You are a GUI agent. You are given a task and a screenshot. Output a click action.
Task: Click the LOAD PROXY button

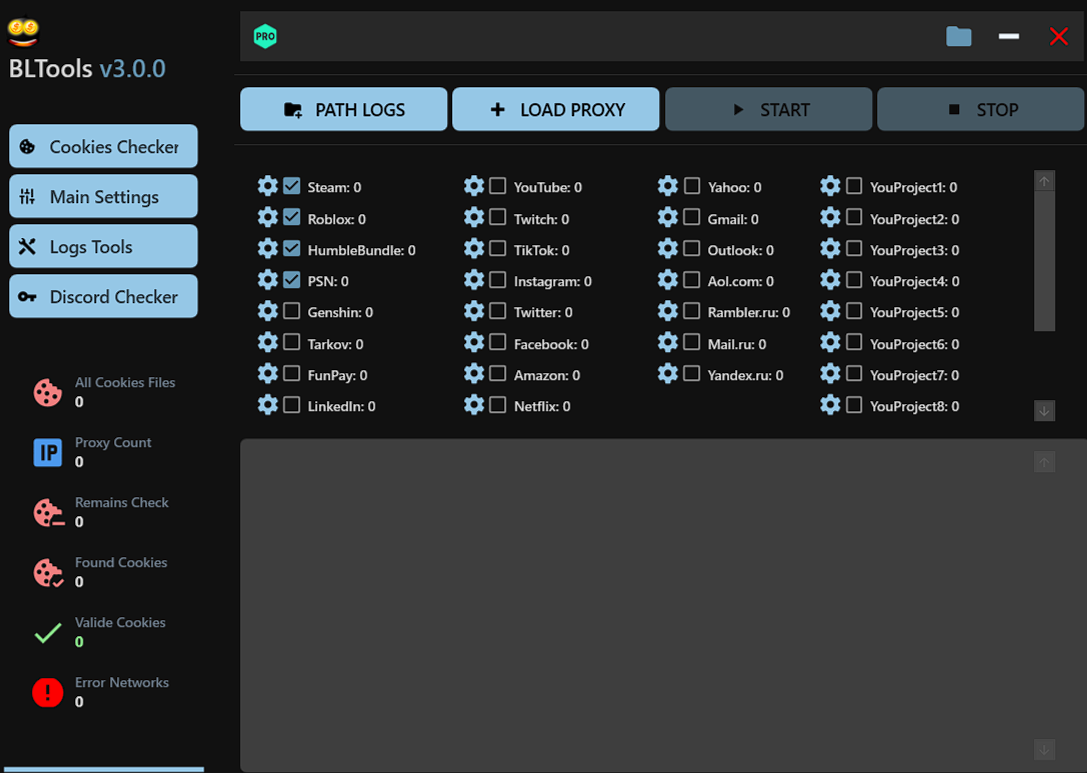(x=556, y=110)
